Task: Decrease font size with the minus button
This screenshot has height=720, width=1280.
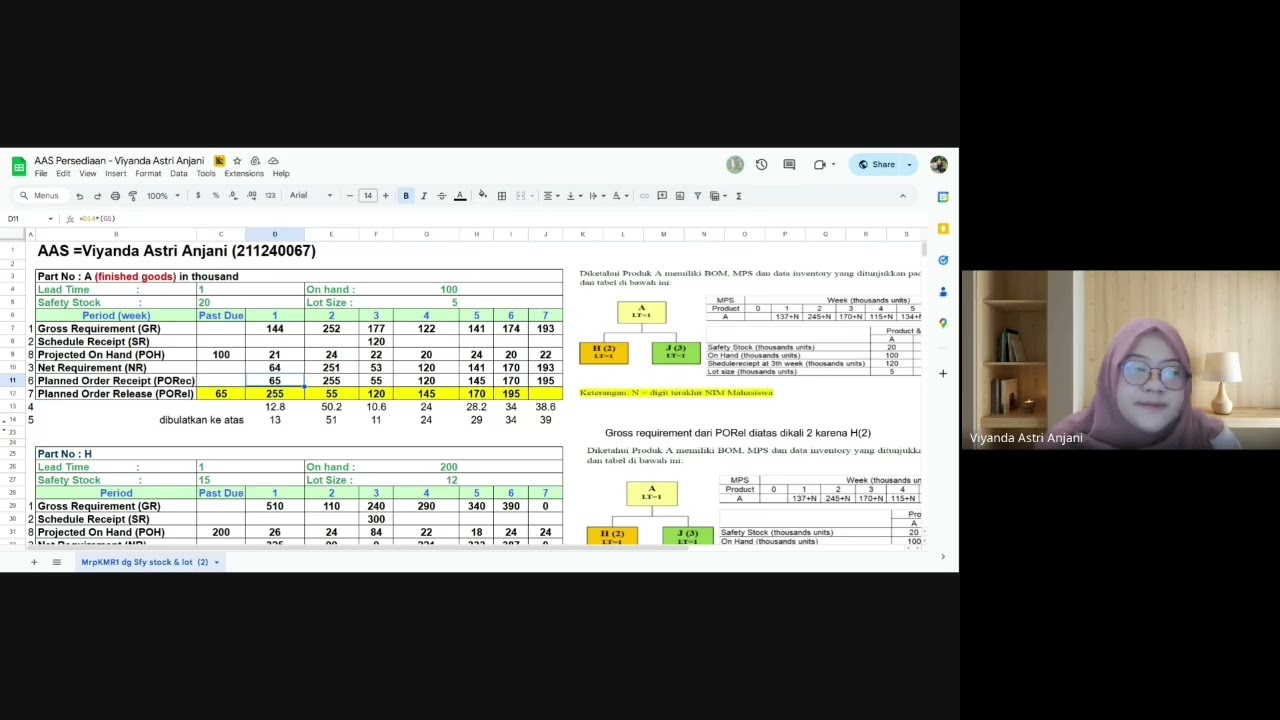Action: click(349, 196)
